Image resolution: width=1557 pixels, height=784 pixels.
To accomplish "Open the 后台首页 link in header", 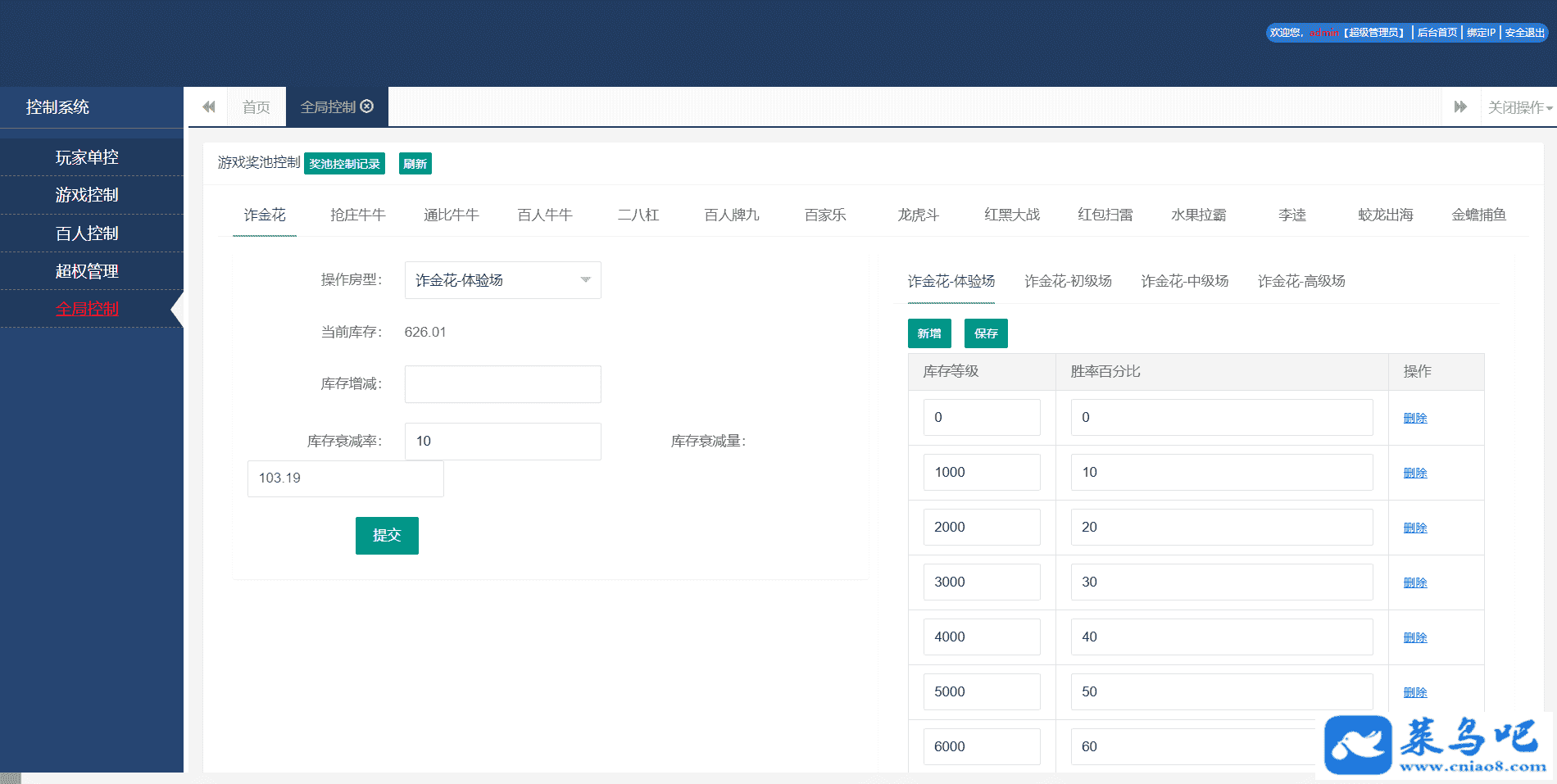I will [1437, 33].
